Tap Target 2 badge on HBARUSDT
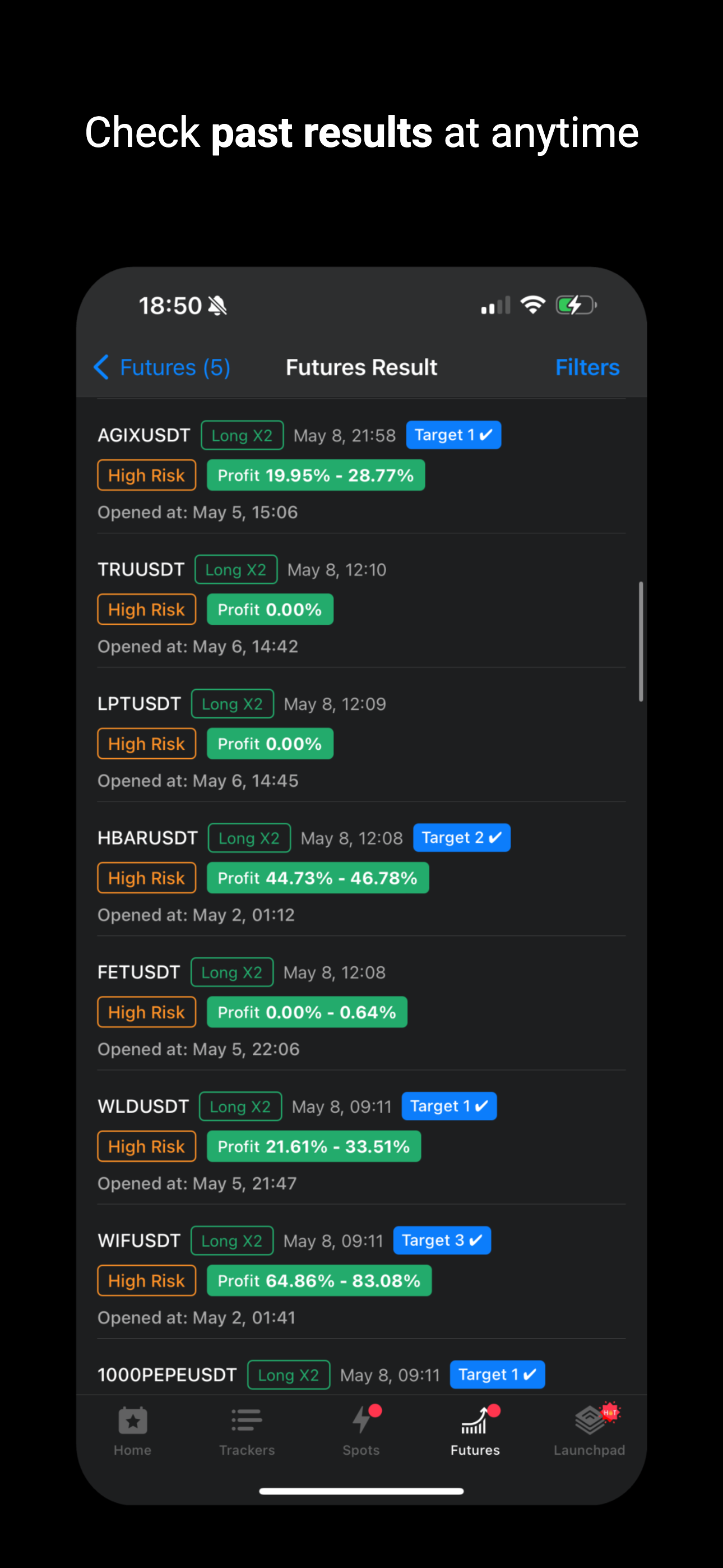Screen dimensions: 723x1568 (x=461, y=838)
